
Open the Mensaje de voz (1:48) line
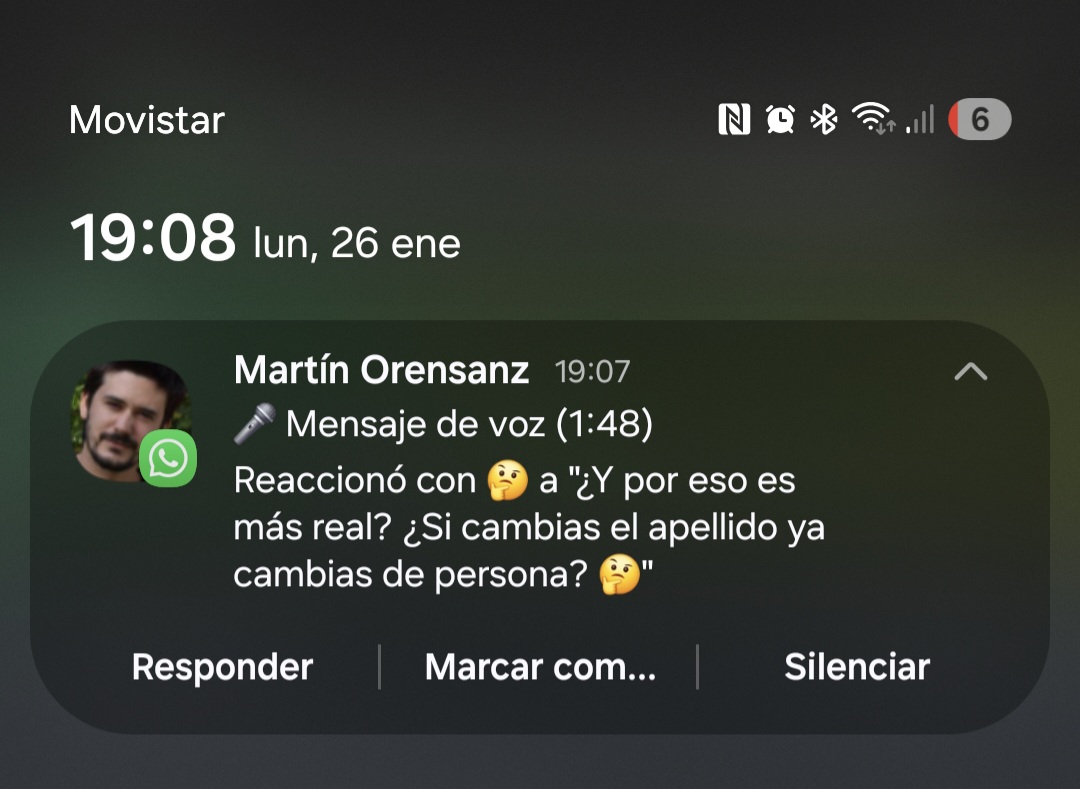point(443,424)
